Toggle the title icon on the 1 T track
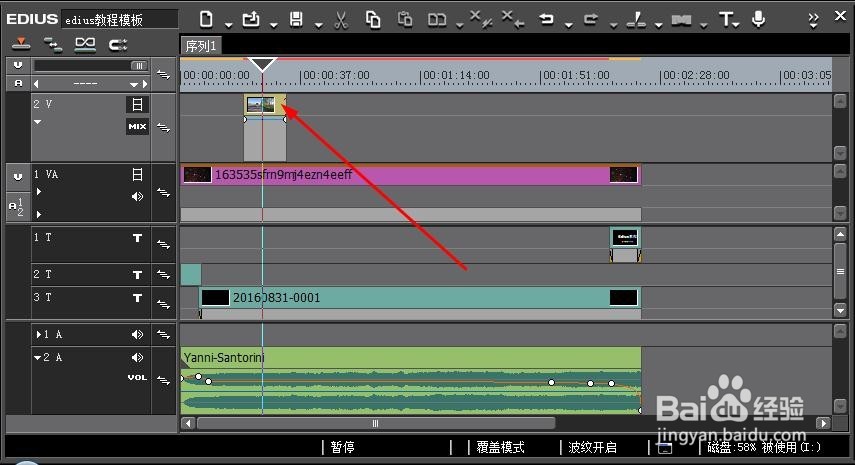Viewport: 855px width, 465px height. click(x=137, y=238)
